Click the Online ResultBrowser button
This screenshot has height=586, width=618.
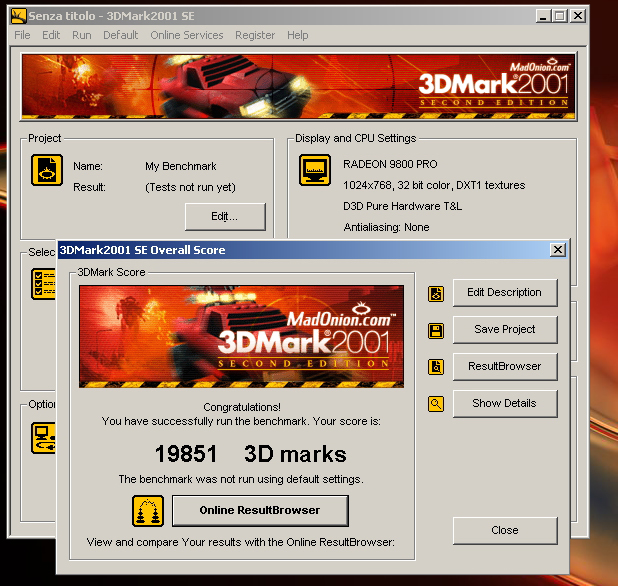(260, 510)
